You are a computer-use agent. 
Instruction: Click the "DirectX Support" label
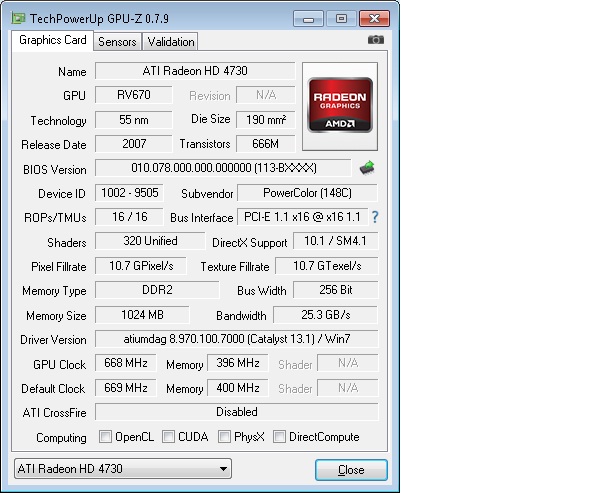(250, 243)
